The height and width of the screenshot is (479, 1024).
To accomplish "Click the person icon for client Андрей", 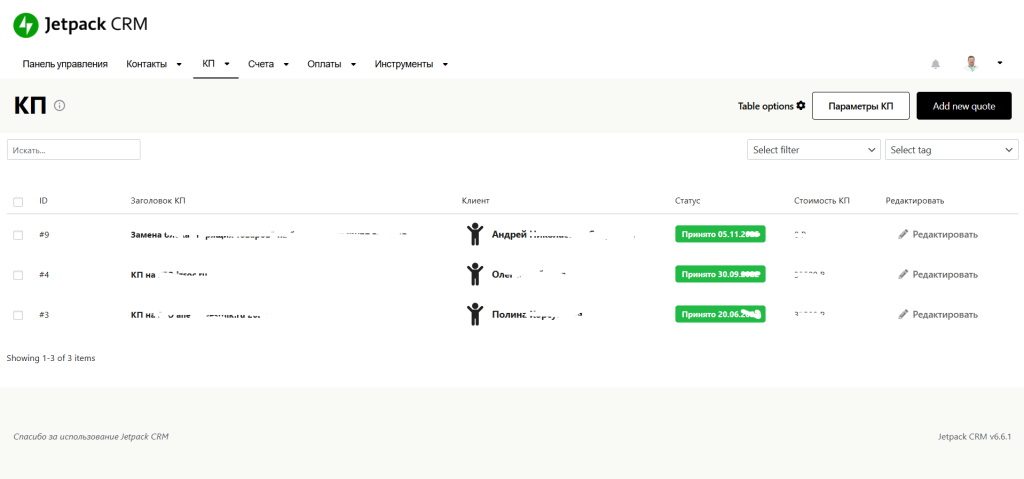I will point(475,234).
